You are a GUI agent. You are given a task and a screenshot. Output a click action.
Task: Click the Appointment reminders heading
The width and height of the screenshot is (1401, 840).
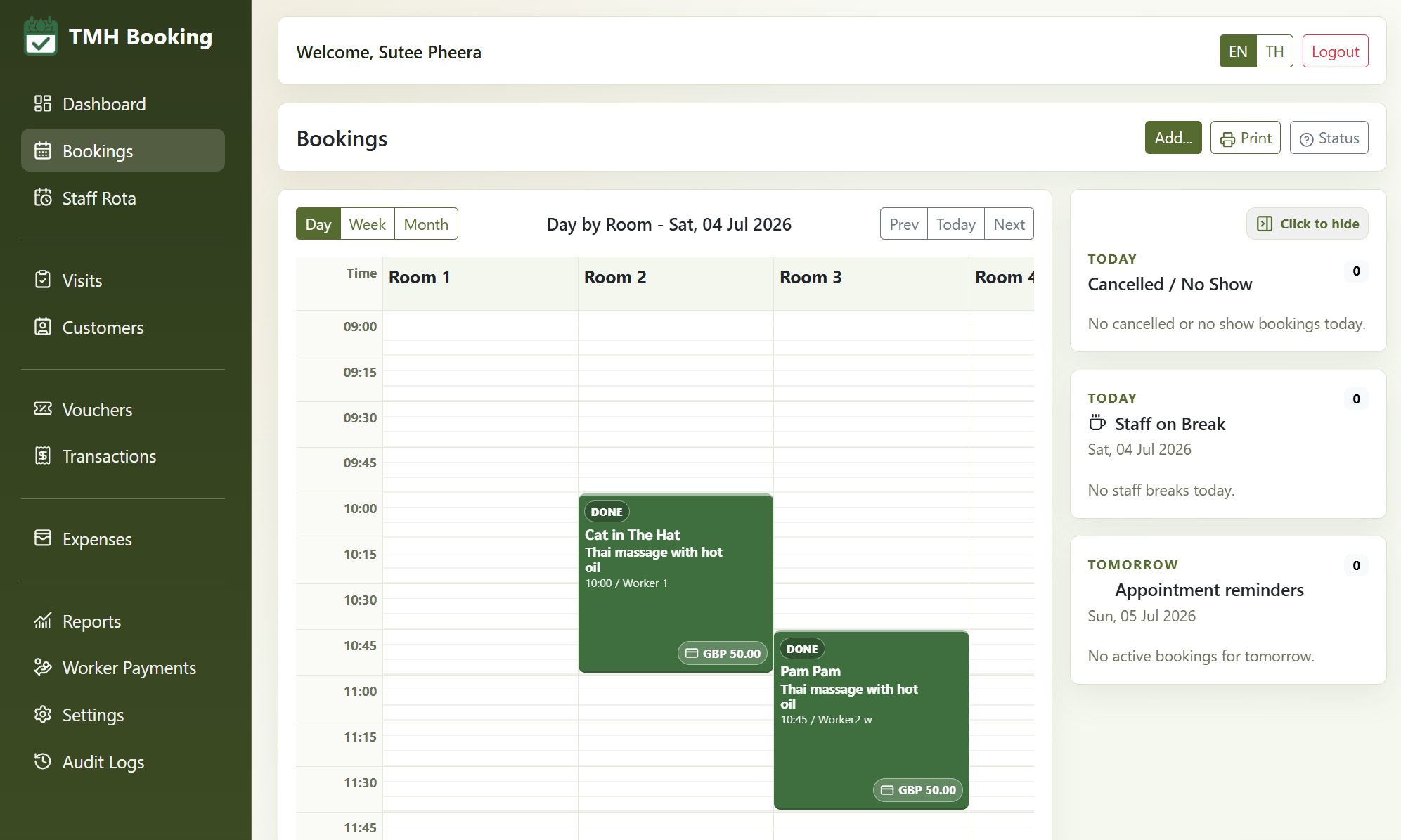pyautogui.click(x=1209, y=590)
